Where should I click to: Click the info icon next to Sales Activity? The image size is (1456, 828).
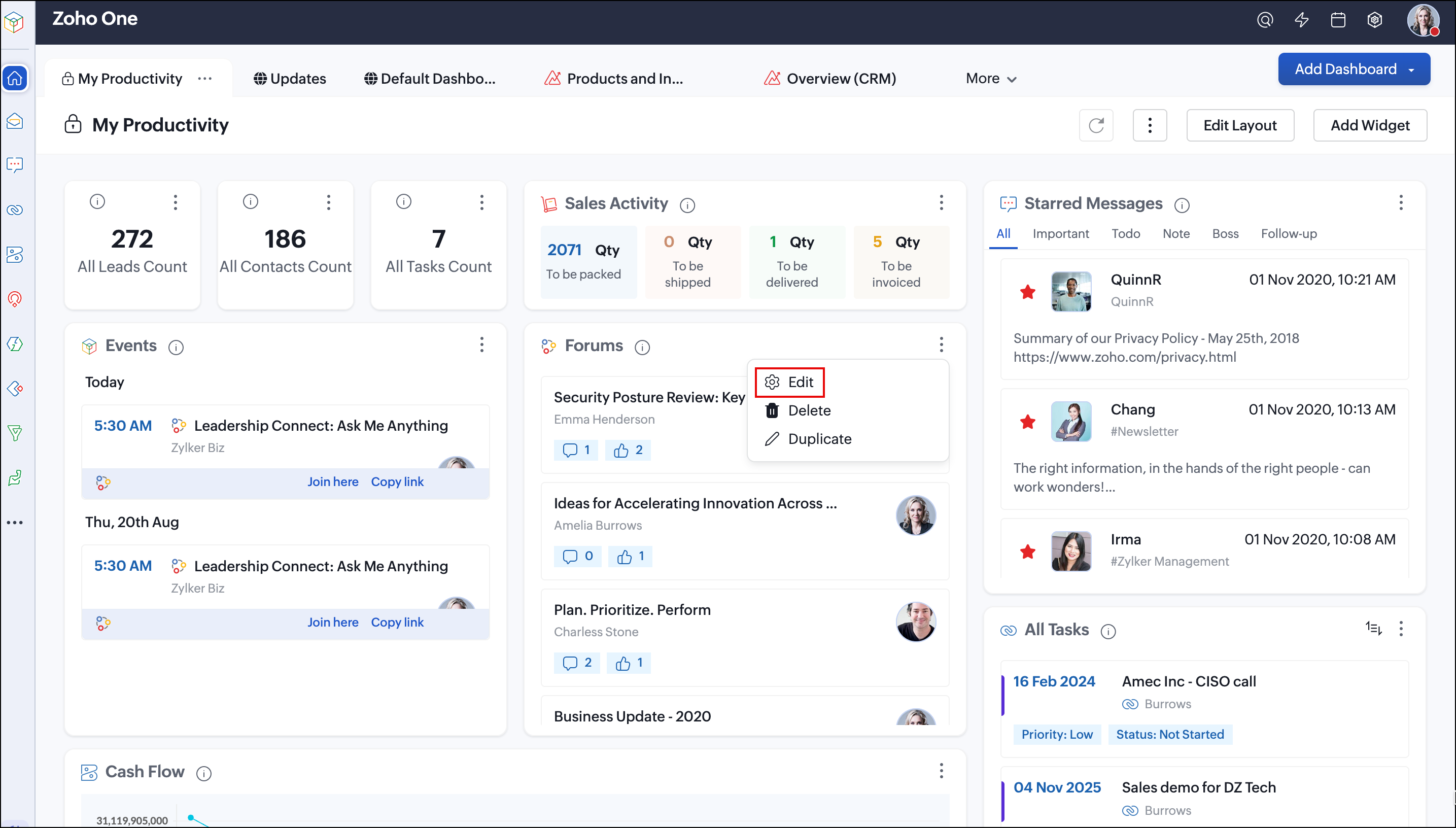point(687,205)
